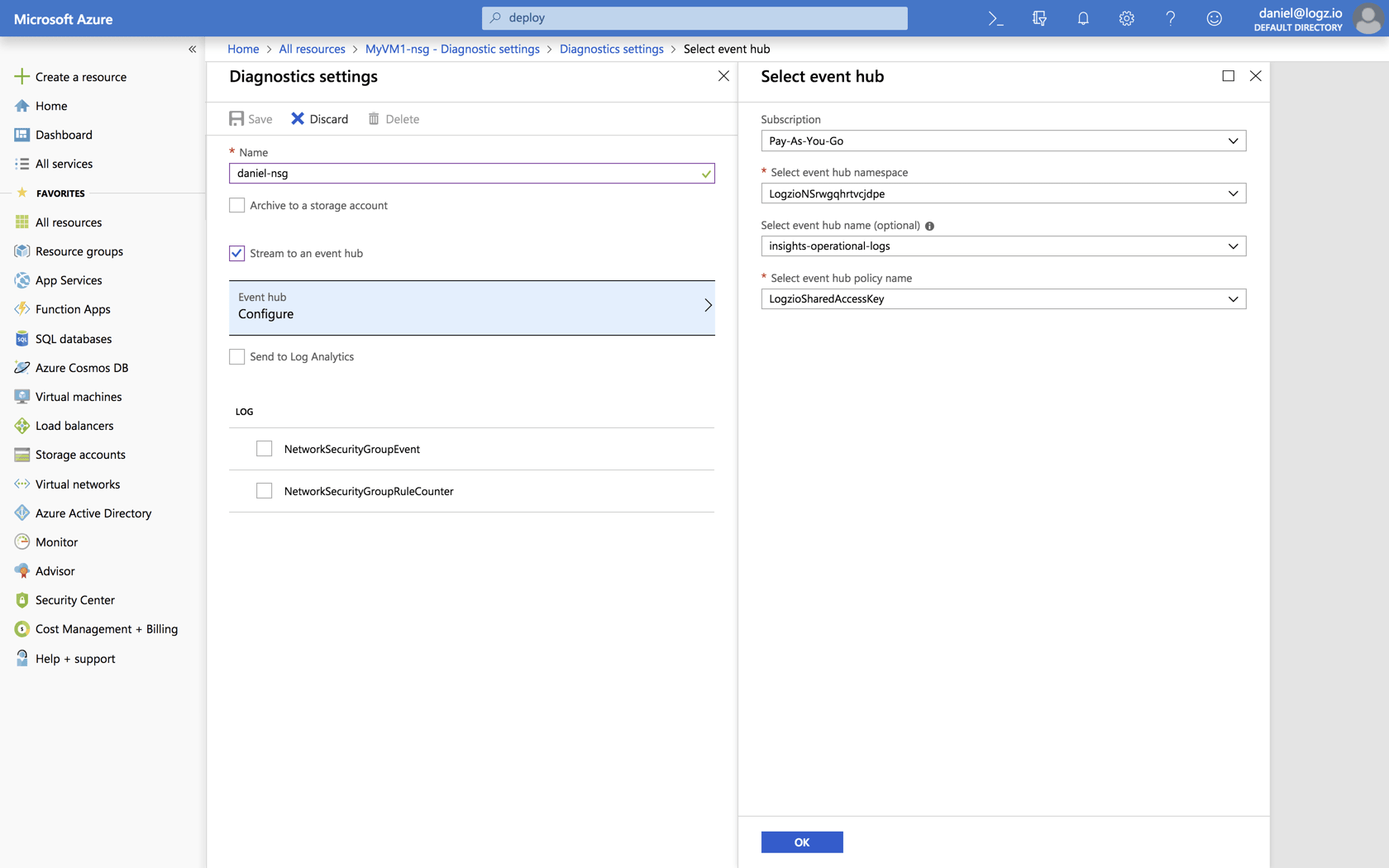Click the Load balancers icon
This screenshot has height=868, width=1389.
click(x=22, y=426)
